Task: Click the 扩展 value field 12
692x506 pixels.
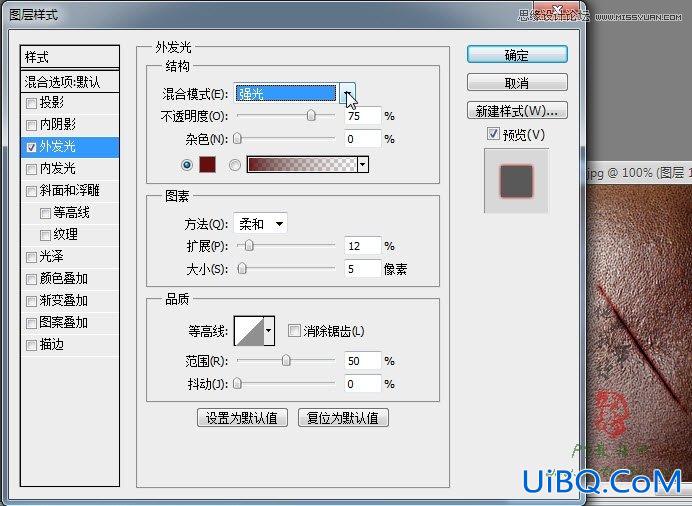Action: 362,246
